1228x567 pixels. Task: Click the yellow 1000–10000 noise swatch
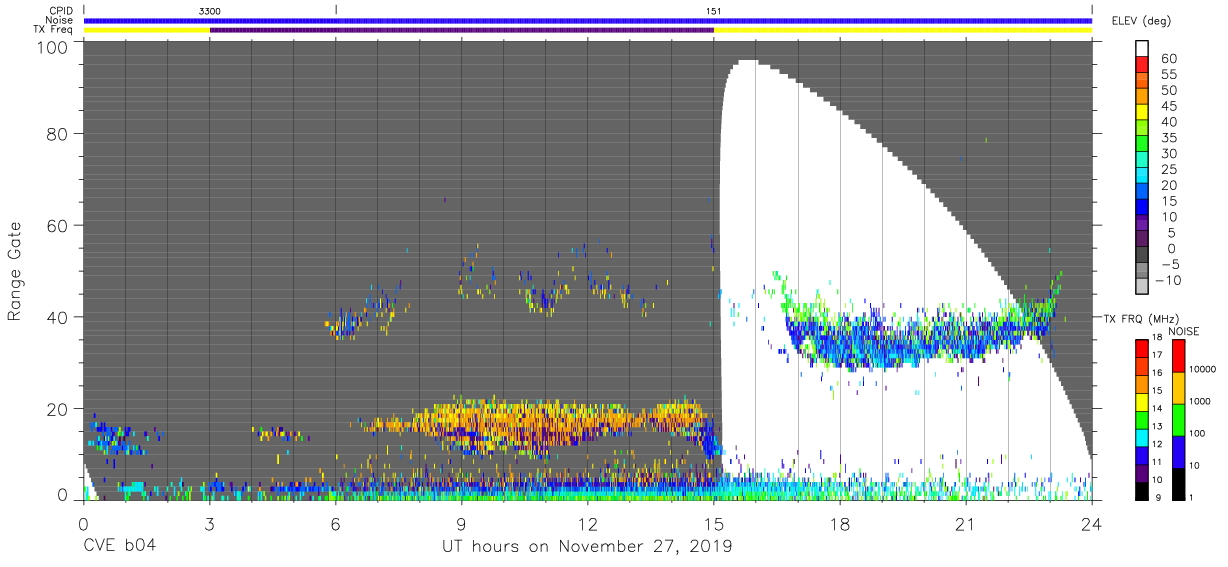pyautogui.click(x=1179, y=386)
